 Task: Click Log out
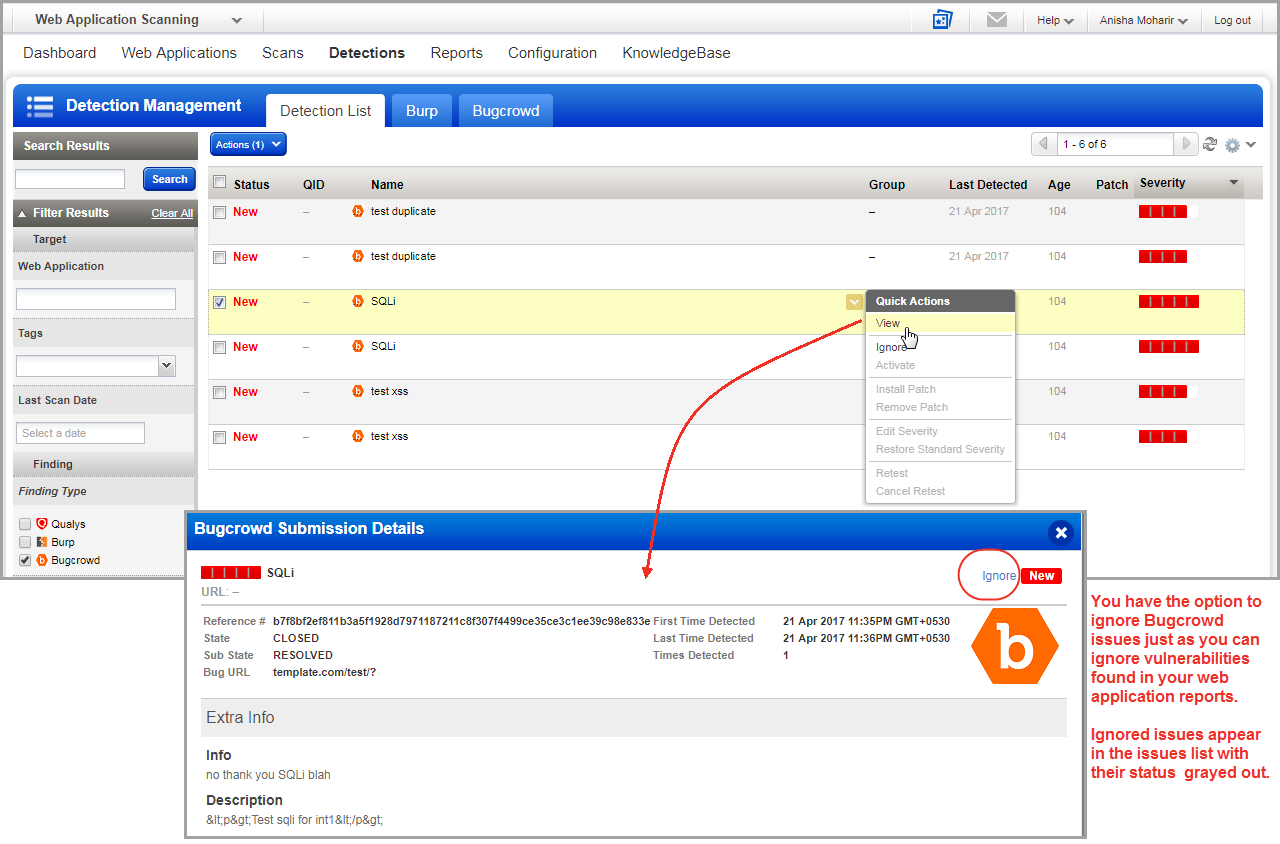coord(1232,20)
